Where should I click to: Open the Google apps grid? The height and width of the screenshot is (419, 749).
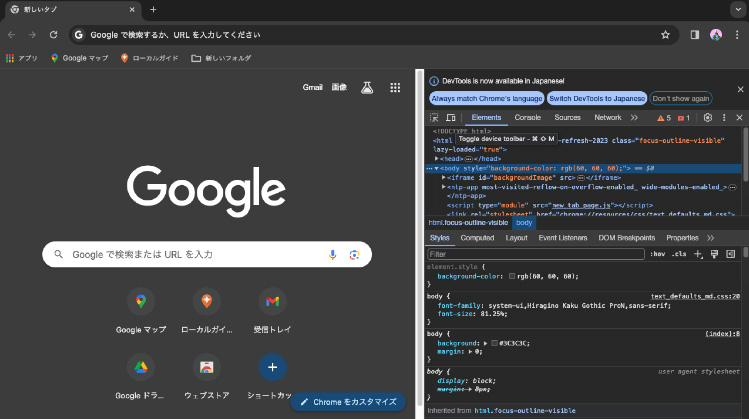pyautogui.click(x=395, y=87)
